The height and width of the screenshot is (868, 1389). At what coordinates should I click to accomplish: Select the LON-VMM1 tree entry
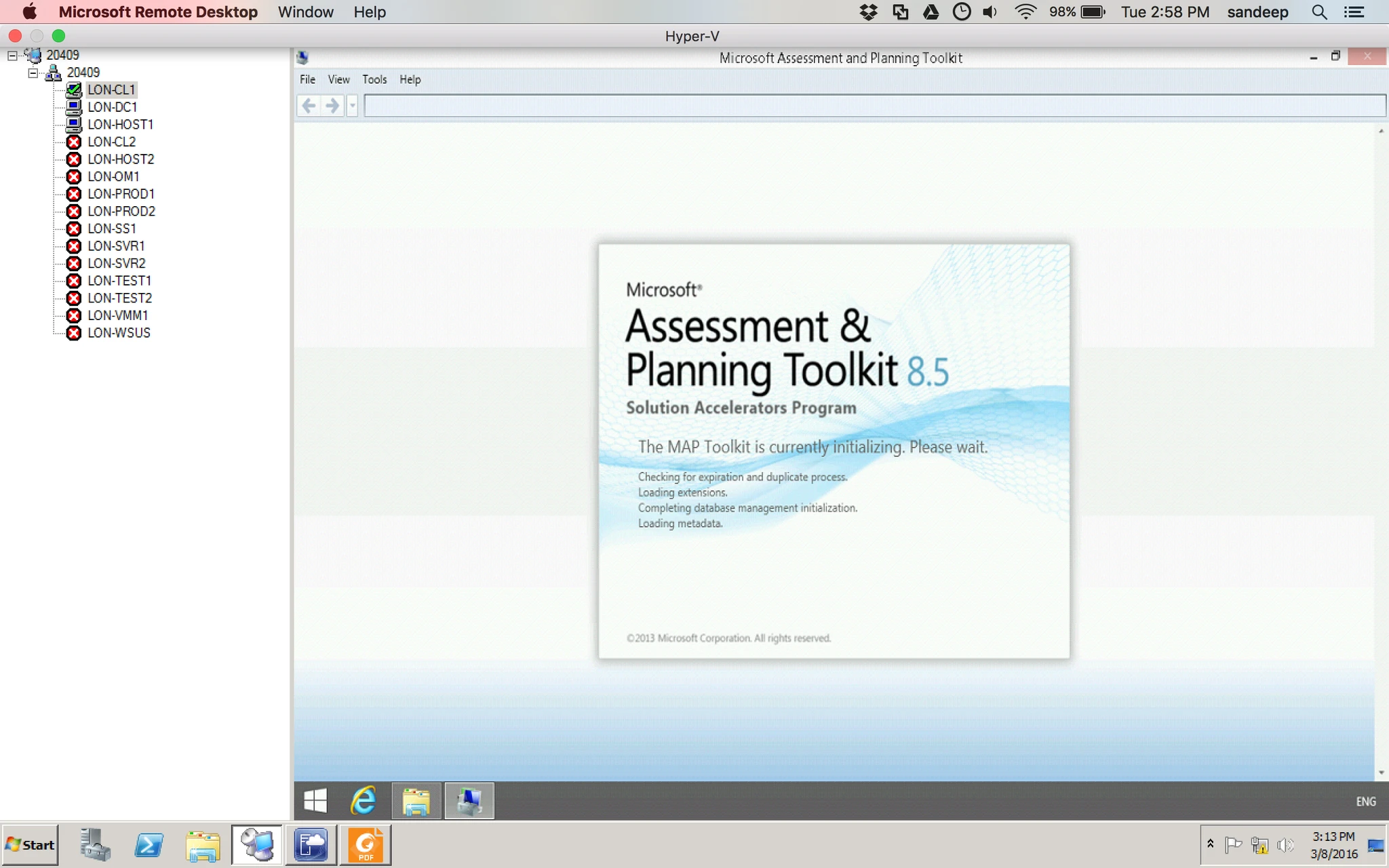pyautogui.click(x=117, y=315)
